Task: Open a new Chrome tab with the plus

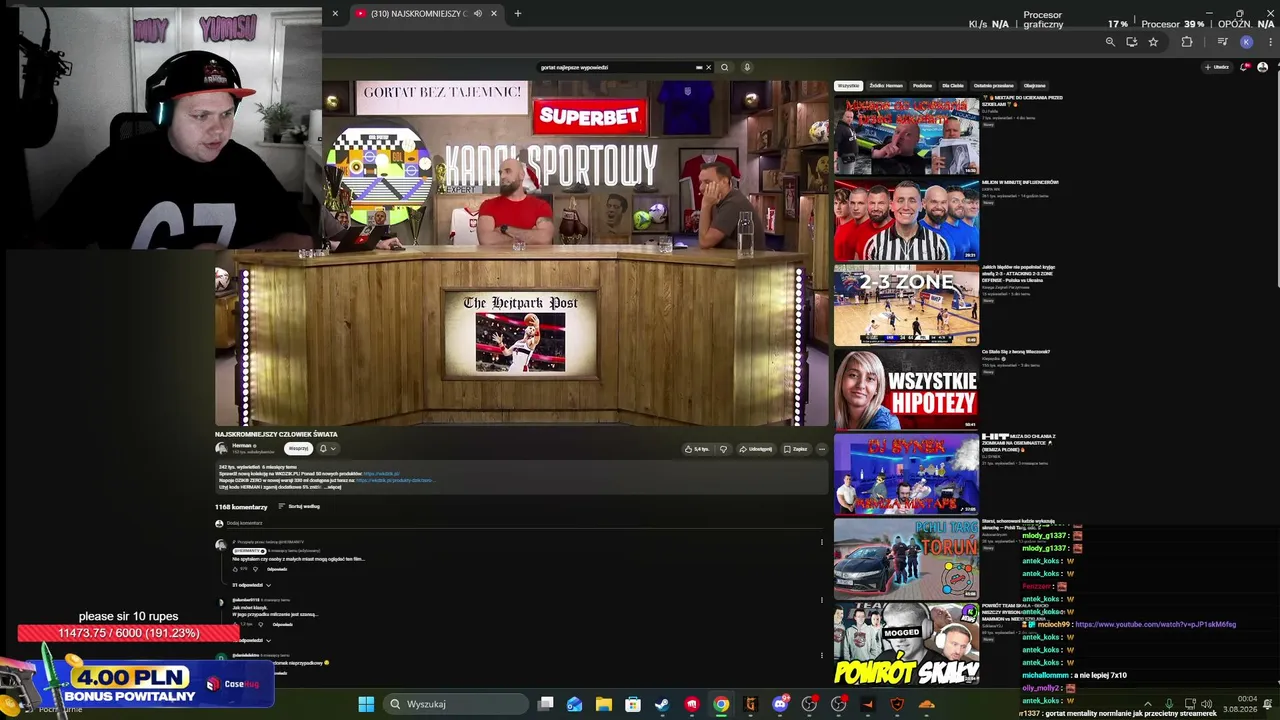Action: (517, 13)
